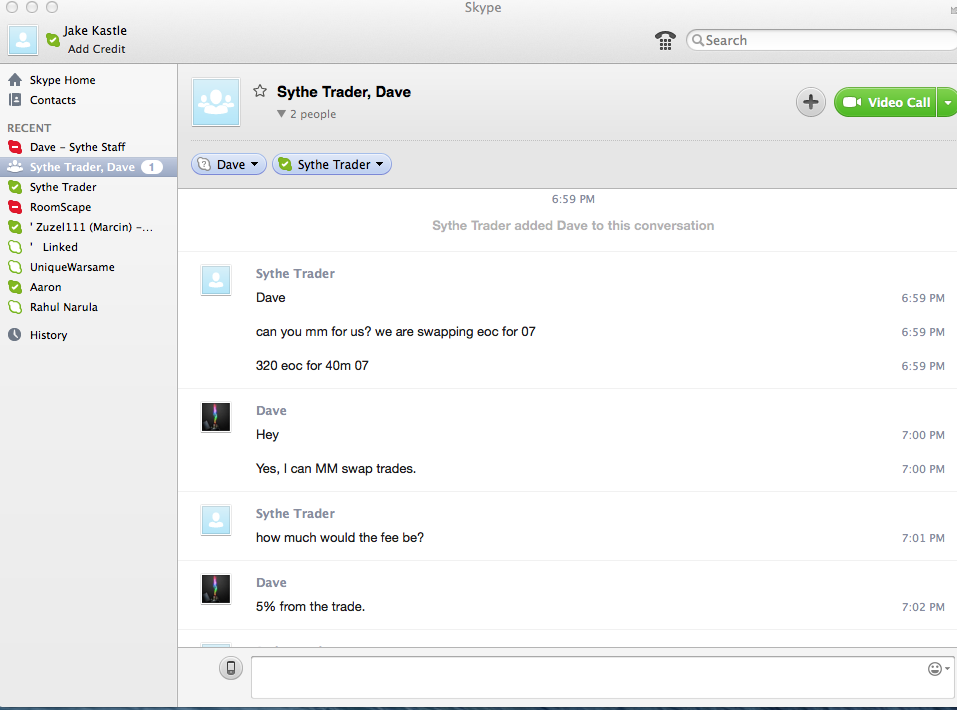Image resolution: width=957 pixels, height=710 pixels.
Task: Click the offline status icon beside UniqueWarsame
Action: (x=15, y=267)
